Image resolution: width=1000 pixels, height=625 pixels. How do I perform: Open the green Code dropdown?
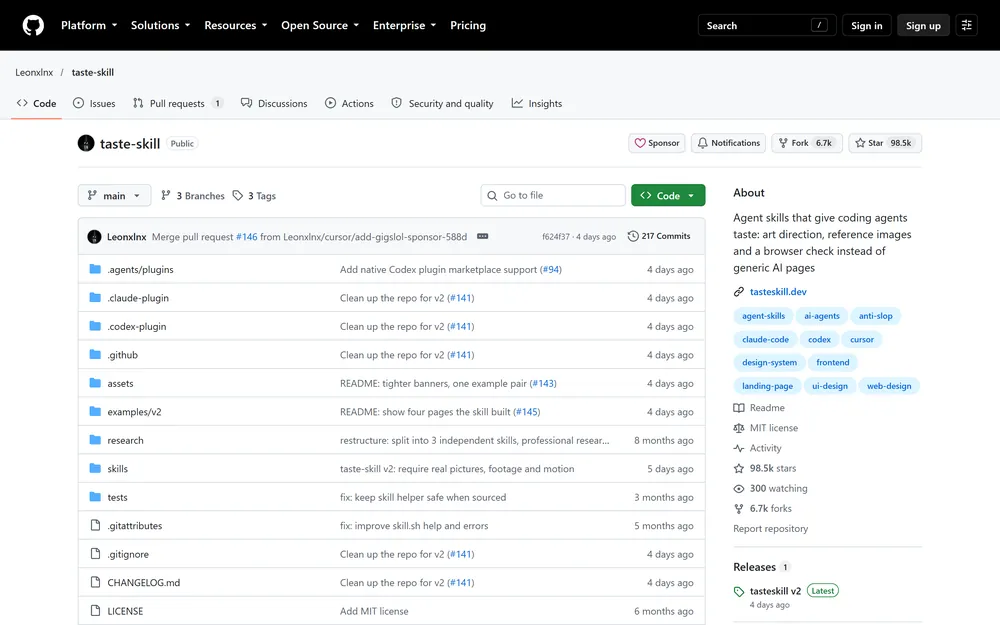click(668, 196)
